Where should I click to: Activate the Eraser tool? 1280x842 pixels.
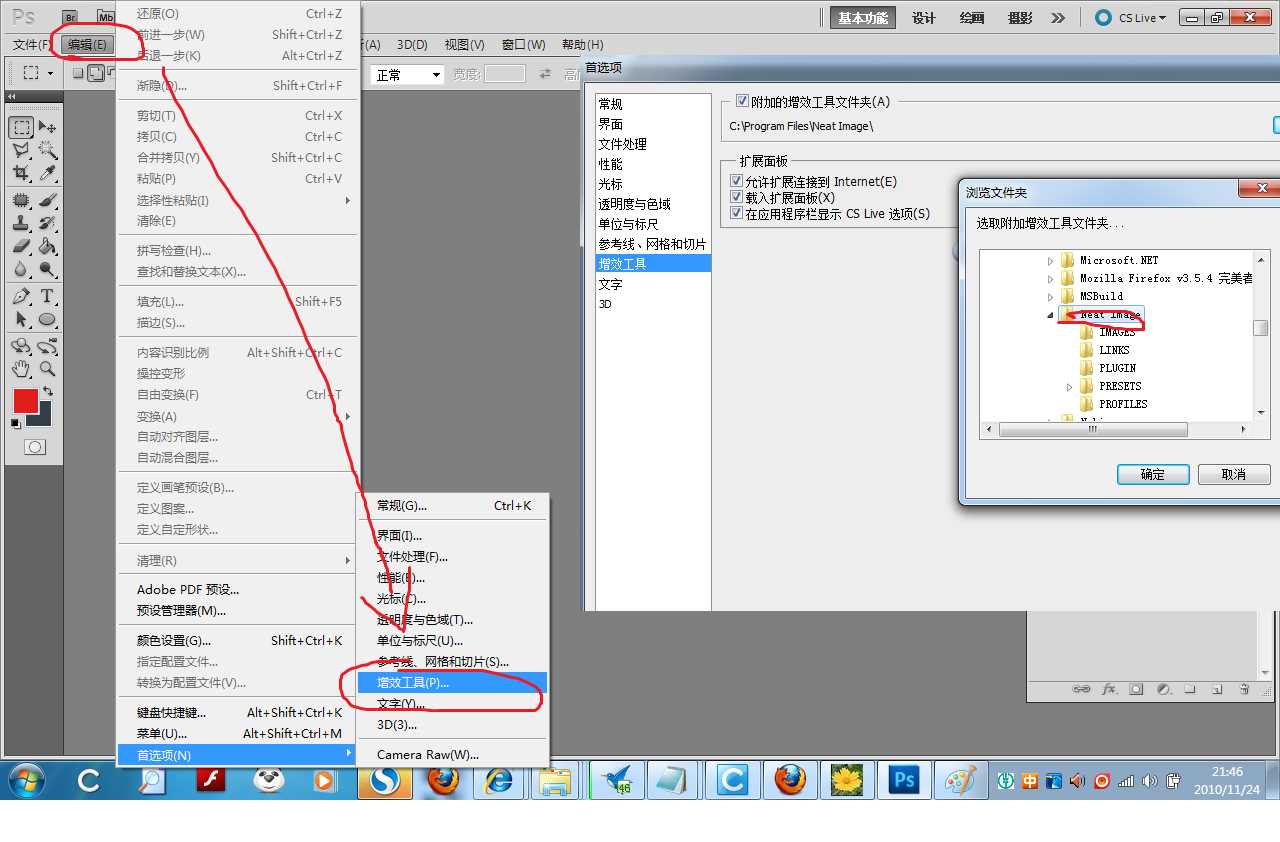click(x=21, y=246)
